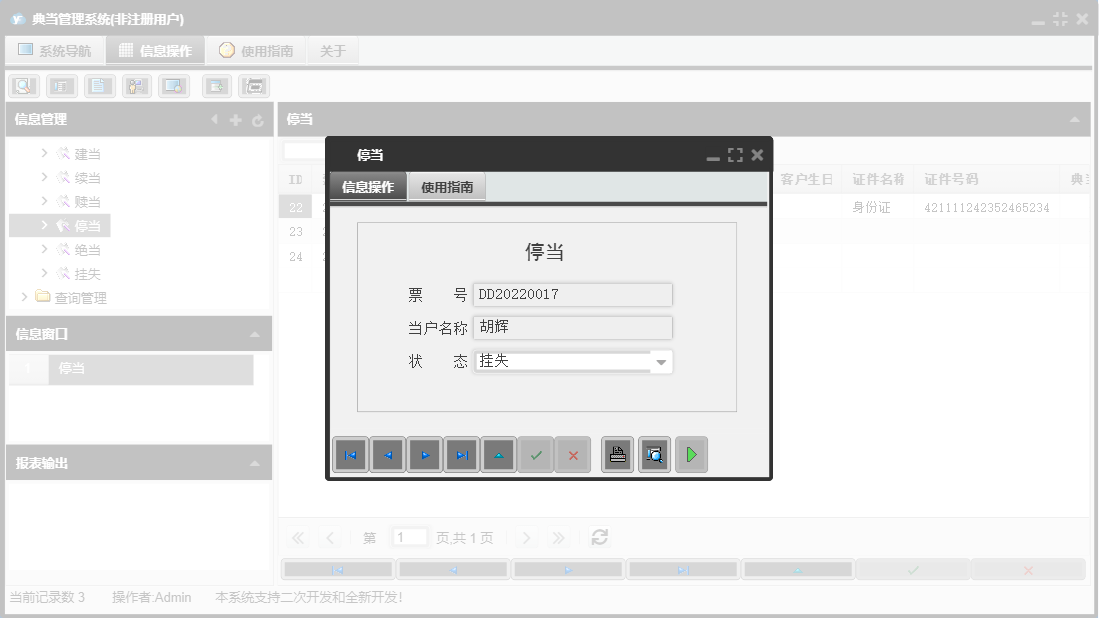Image resolution: width=1099 pixels, height=618 pixels.
Task: Open the 系统导航 tab
Action: pyautogui.click(x=55, y=49)
